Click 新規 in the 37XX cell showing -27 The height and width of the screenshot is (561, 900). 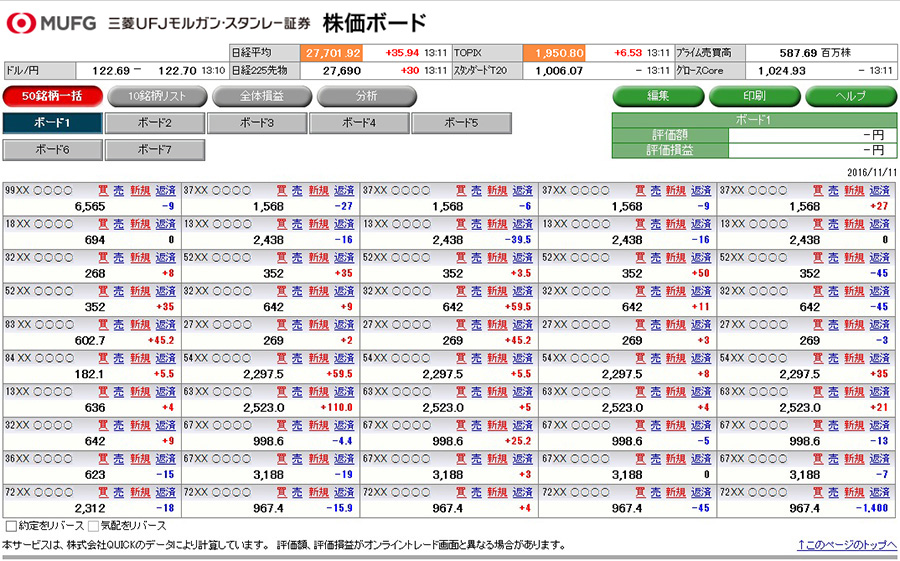pos(319,191)
